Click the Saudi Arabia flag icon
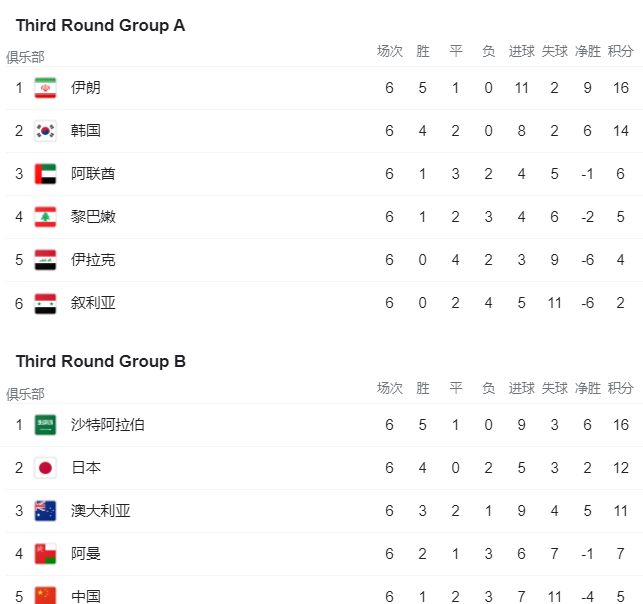This screenshot has height=604, width=643. click(x=45, y=425)
